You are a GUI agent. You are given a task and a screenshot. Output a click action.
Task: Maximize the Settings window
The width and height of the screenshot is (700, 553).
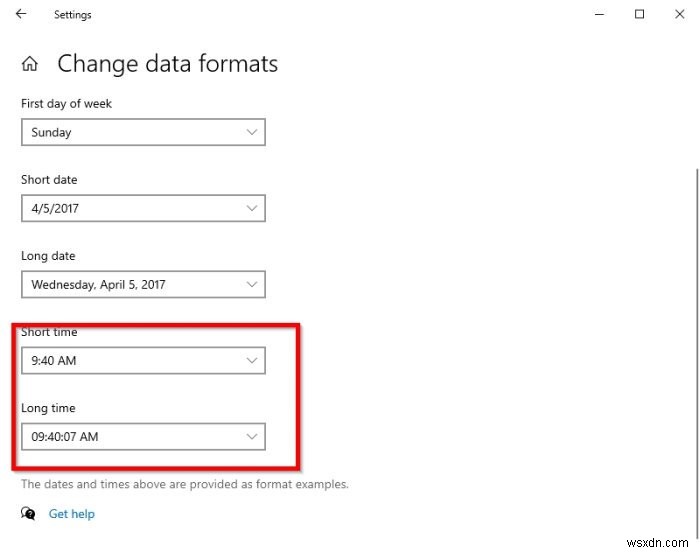tap(639, 14)
